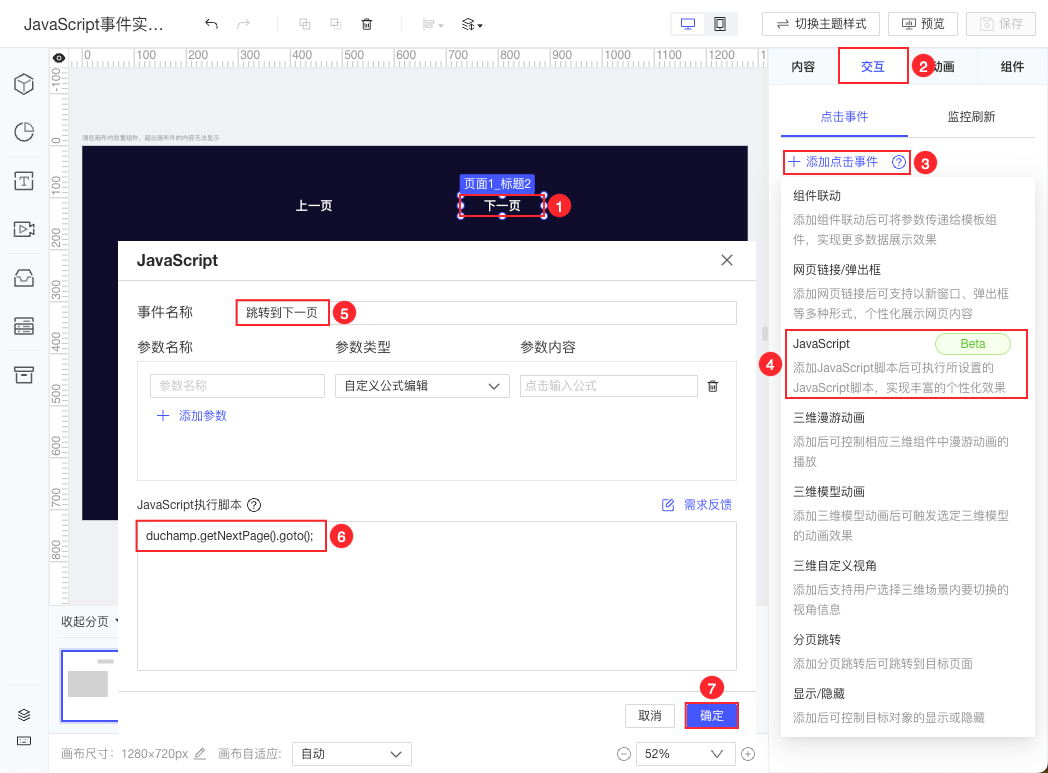The width and height of the screenshot is (1048, 773).
Task: Choose 网页链接/弹出框 event option
Action: pos(900,292)
